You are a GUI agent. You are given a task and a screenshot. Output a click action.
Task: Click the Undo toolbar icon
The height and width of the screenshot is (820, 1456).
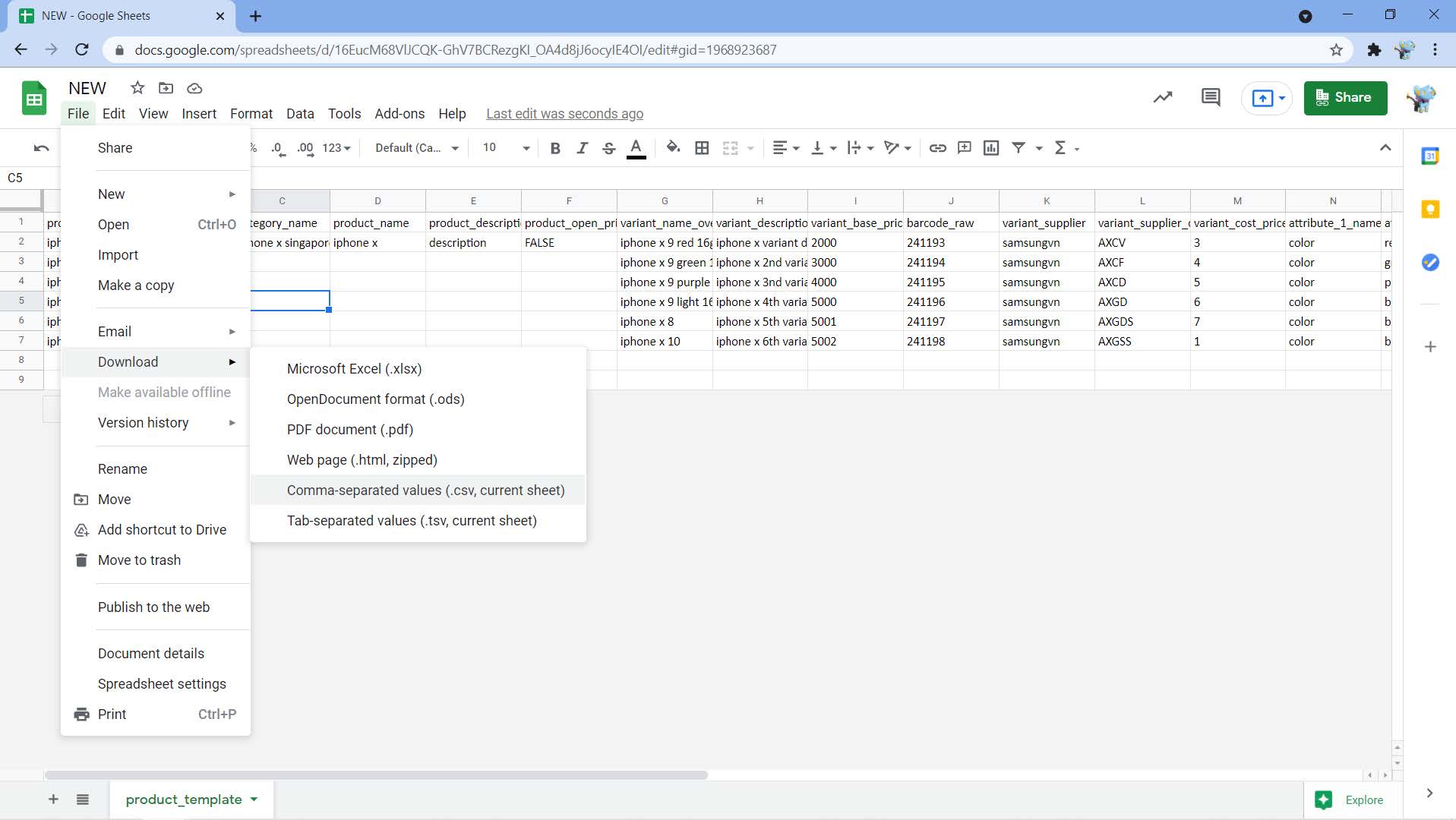pos(42,148)
